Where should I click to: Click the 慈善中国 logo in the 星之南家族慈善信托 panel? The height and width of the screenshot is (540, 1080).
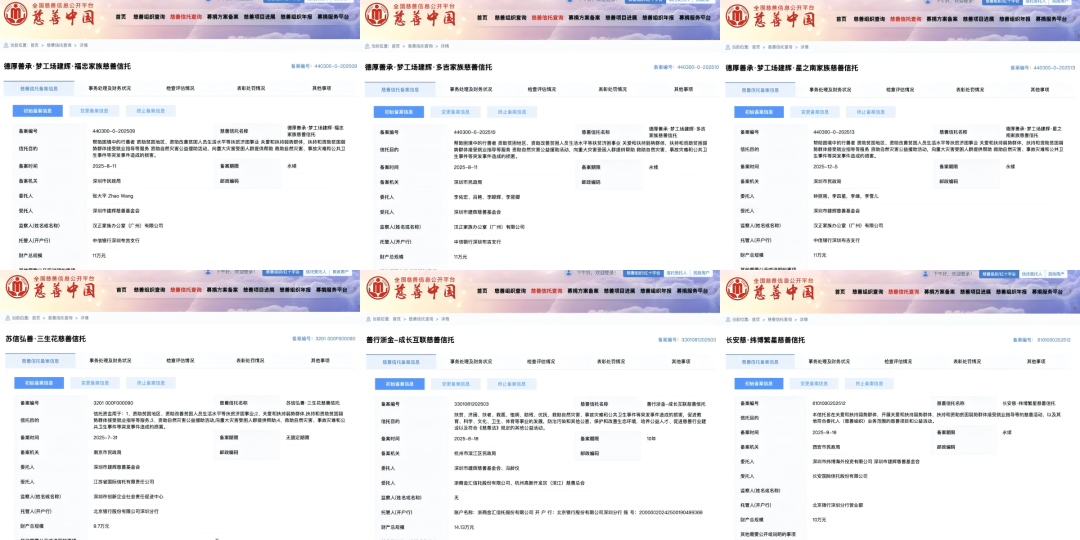(x=770, y=14)
